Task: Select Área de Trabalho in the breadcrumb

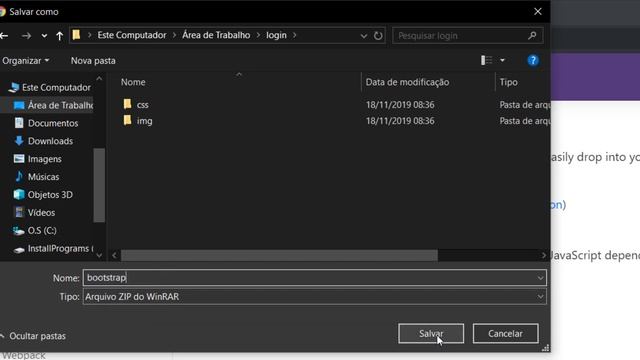Action: [216, 35]
